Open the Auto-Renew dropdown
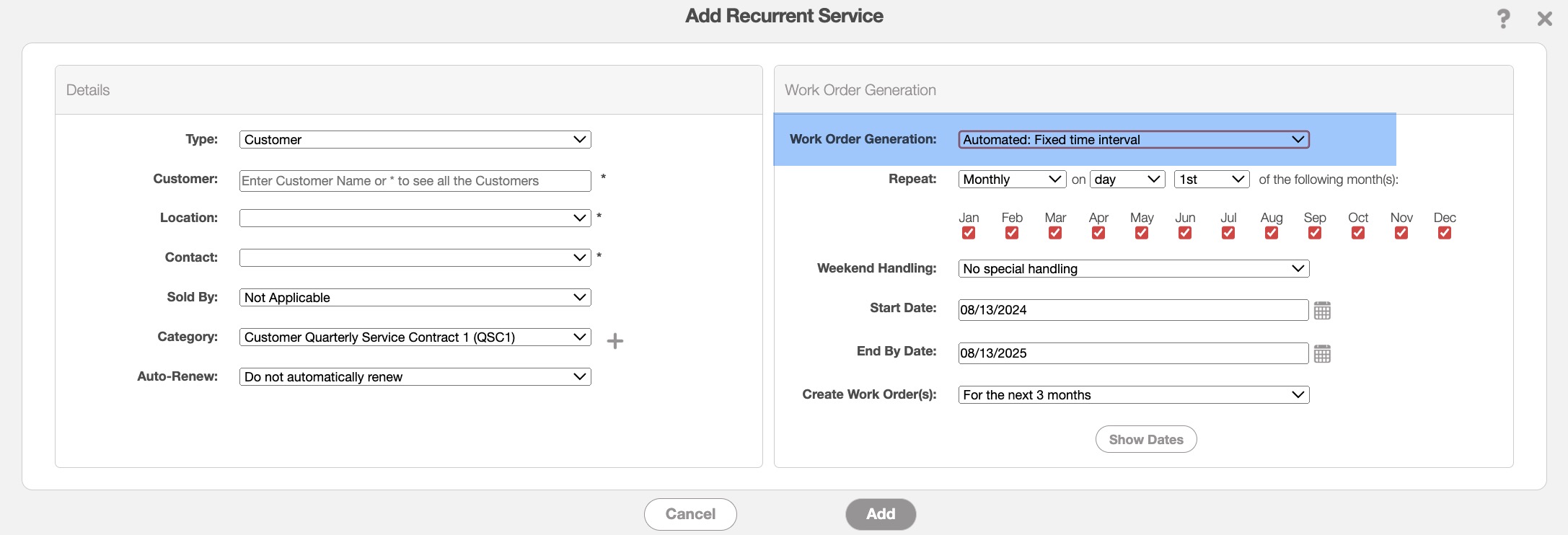1568x535 pixels. point(415,377)
